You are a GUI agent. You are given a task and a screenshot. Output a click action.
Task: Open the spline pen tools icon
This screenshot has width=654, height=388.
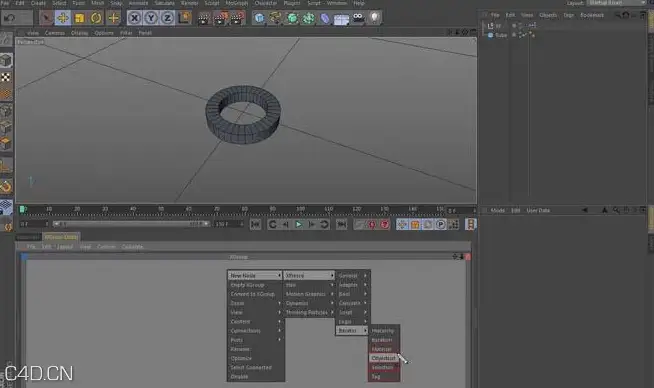coord(275,18)
